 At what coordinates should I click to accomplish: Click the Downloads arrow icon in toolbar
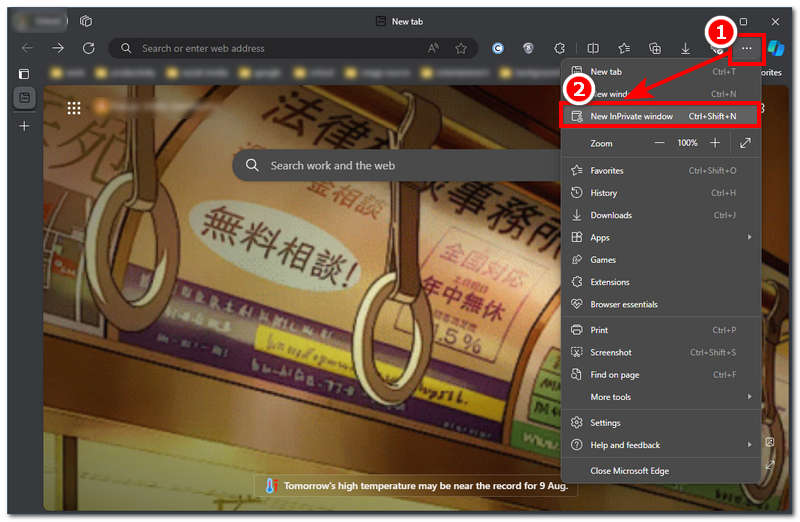click(687, 48)
